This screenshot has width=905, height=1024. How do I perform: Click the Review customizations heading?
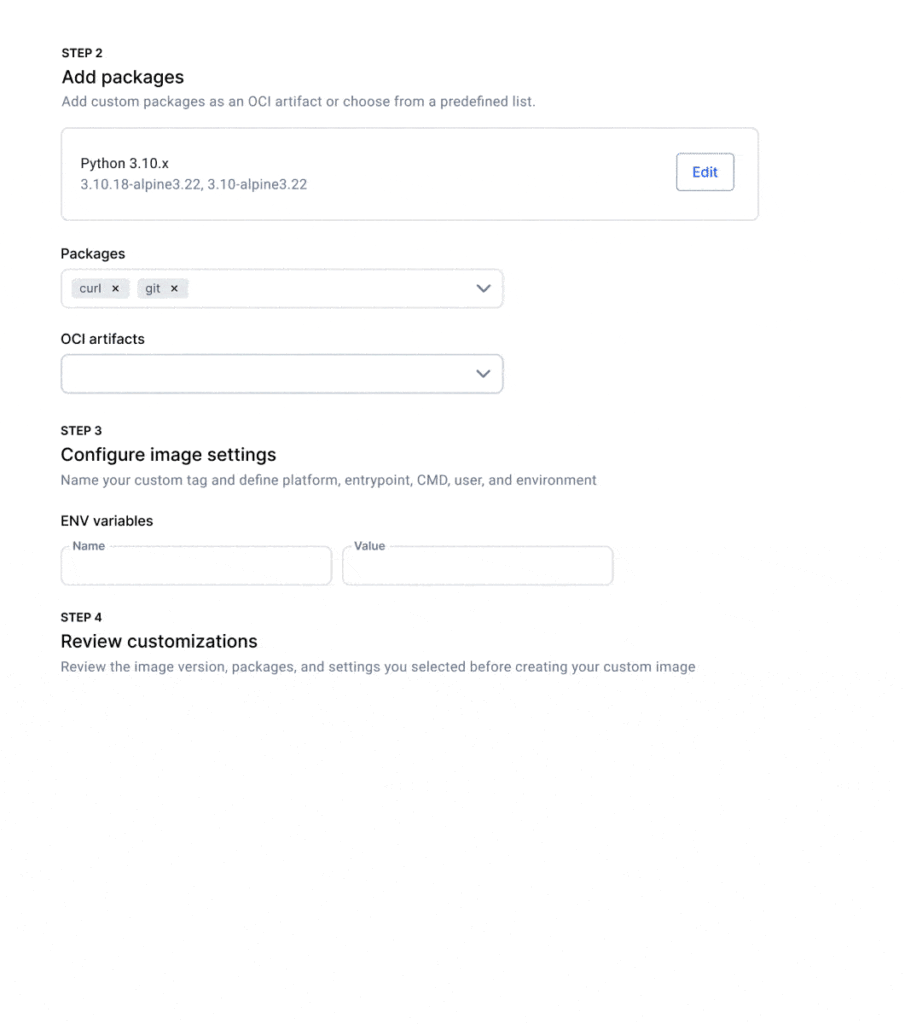pos(159,642)
